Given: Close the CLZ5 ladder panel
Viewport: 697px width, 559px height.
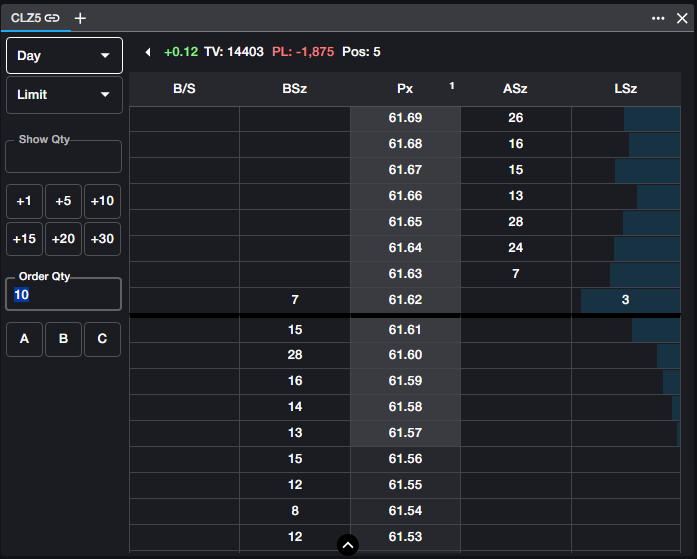Looking at the screenshot, I should click(682, 18).
